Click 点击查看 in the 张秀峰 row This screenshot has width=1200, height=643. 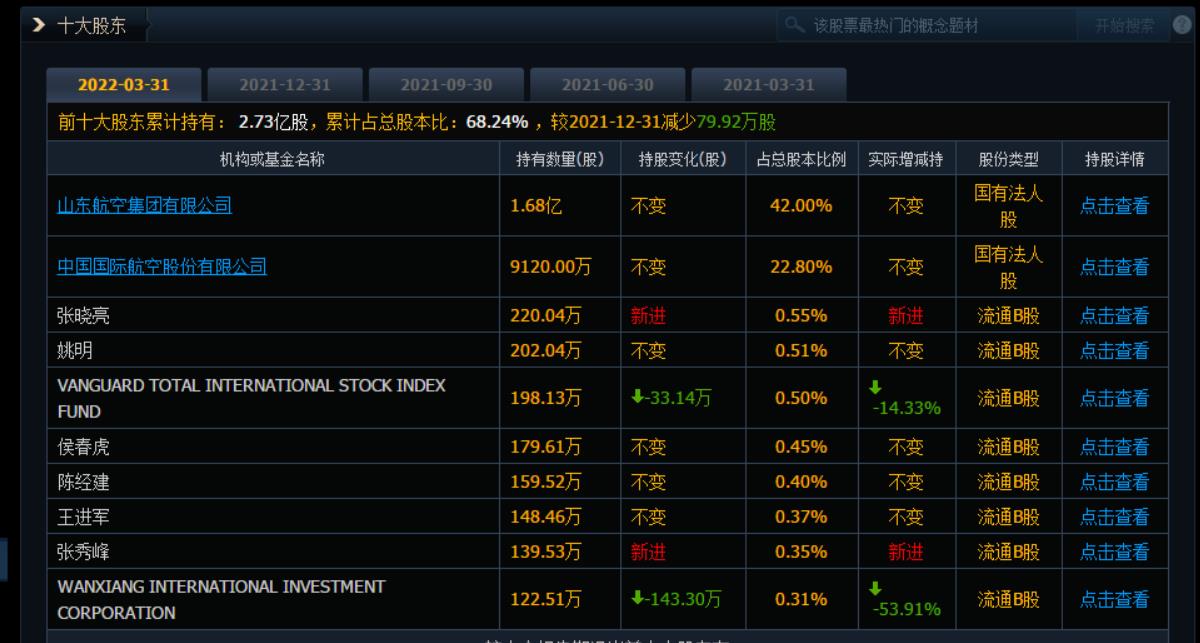pyautogui.click(x=1114, y=552)
